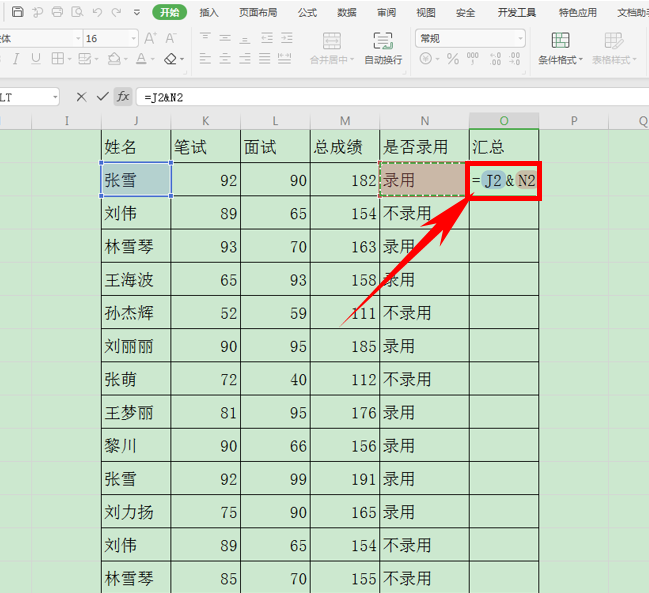Select column J header
Screen dimensions: 649x593
point(136,120)
